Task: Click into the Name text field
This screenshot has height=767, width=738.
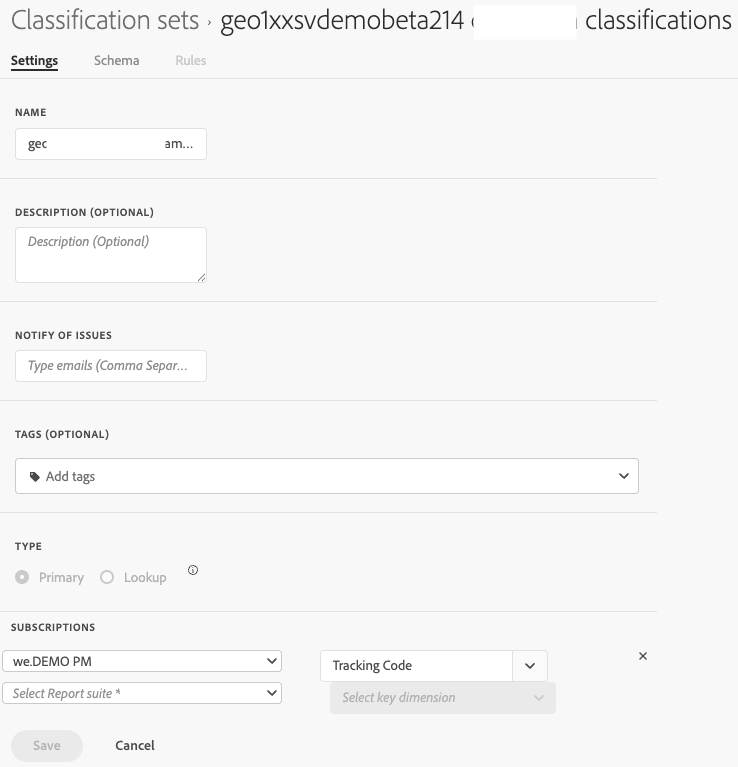Action: click(x=110, y=144)
